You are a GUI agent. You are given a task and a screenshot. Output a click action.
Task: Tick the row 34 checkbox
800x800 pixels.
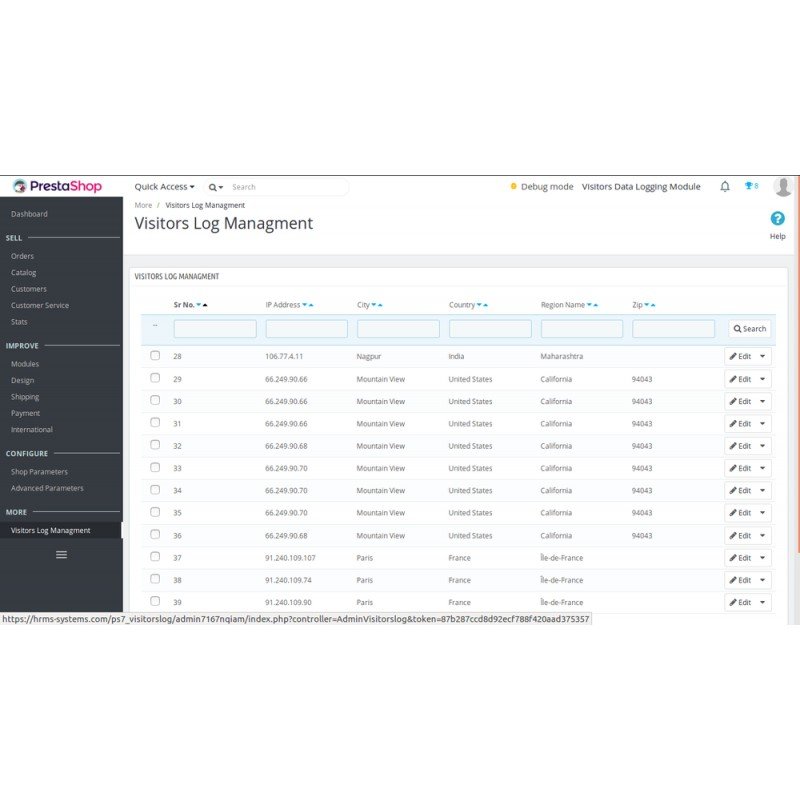pos(155,490)
